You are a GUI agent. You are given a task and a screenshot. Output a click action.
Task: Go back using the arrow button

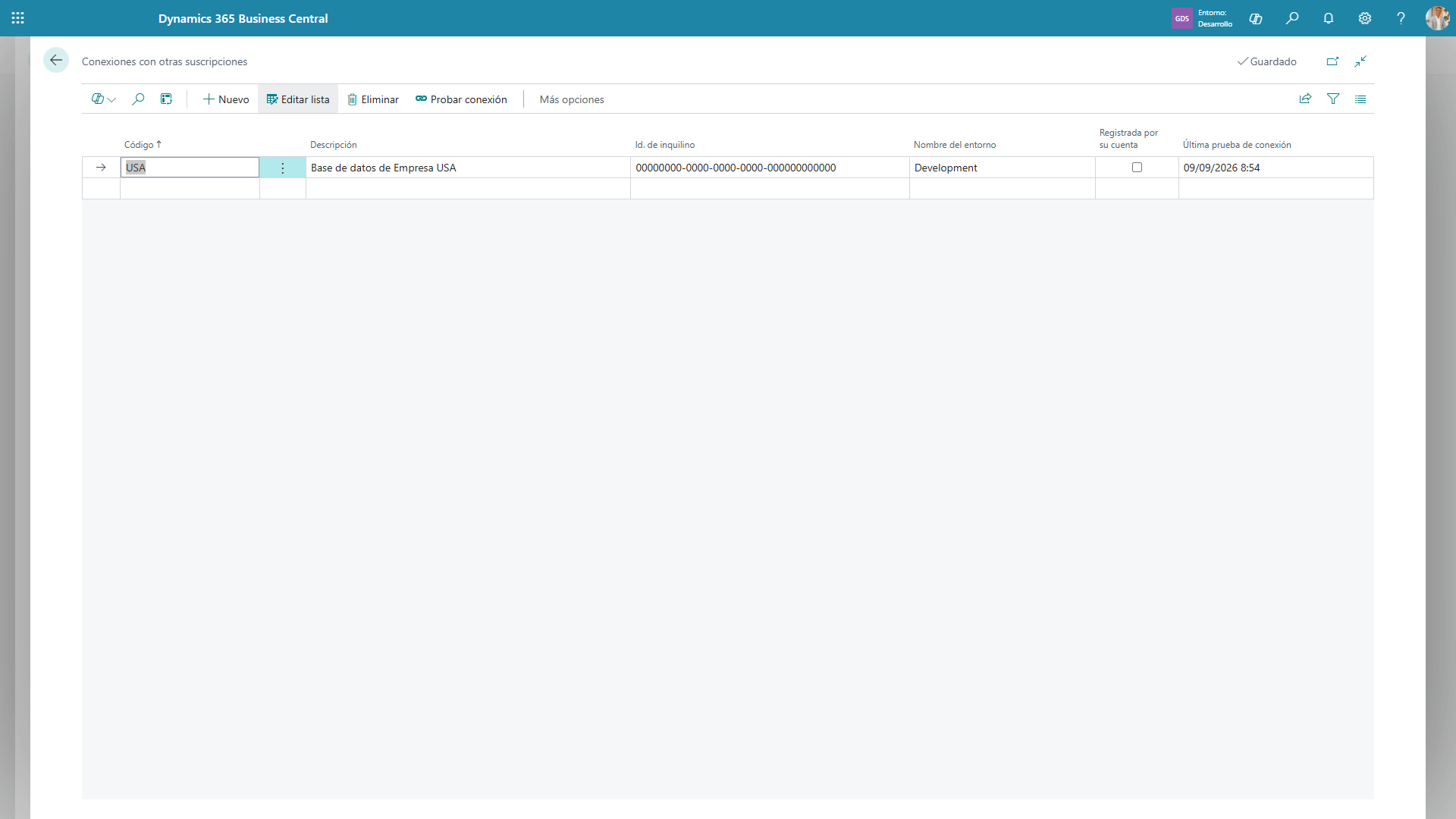coord(56,61)
